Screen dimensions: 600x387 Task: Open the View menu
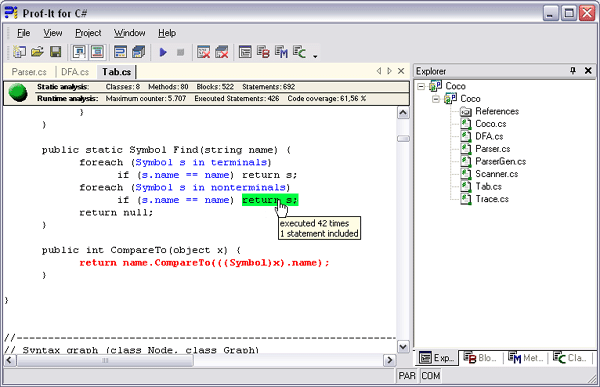(52, 33)
